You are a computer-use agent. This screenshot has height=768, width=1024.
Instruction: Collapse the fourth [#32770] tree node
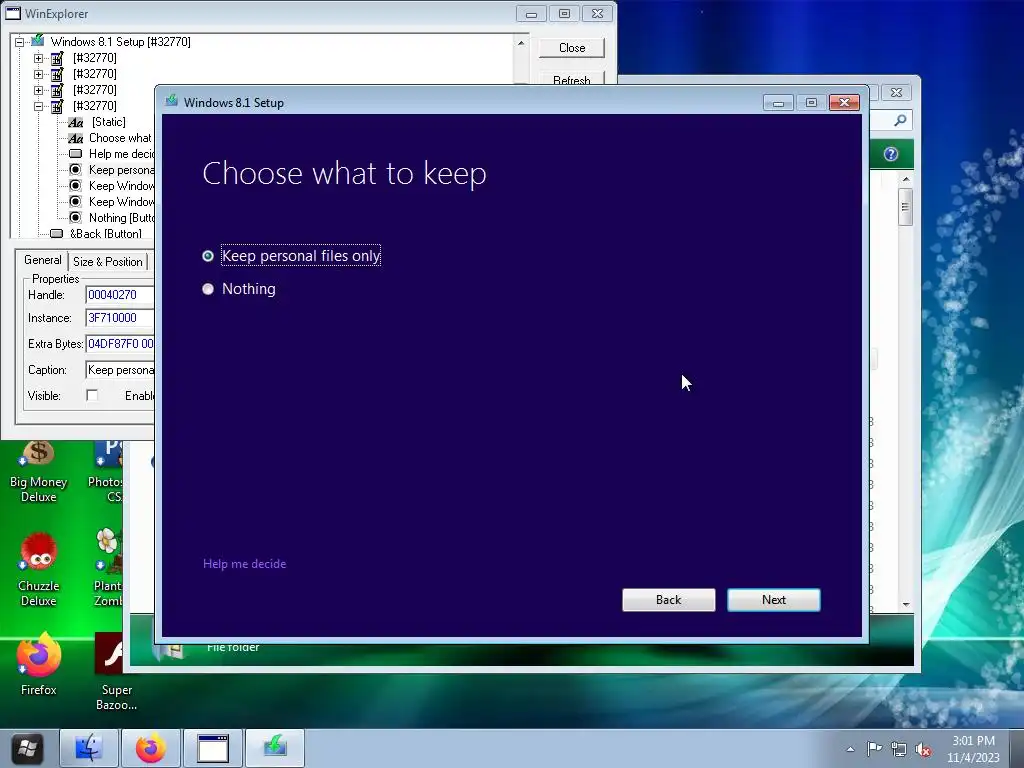tap(39, 106)
